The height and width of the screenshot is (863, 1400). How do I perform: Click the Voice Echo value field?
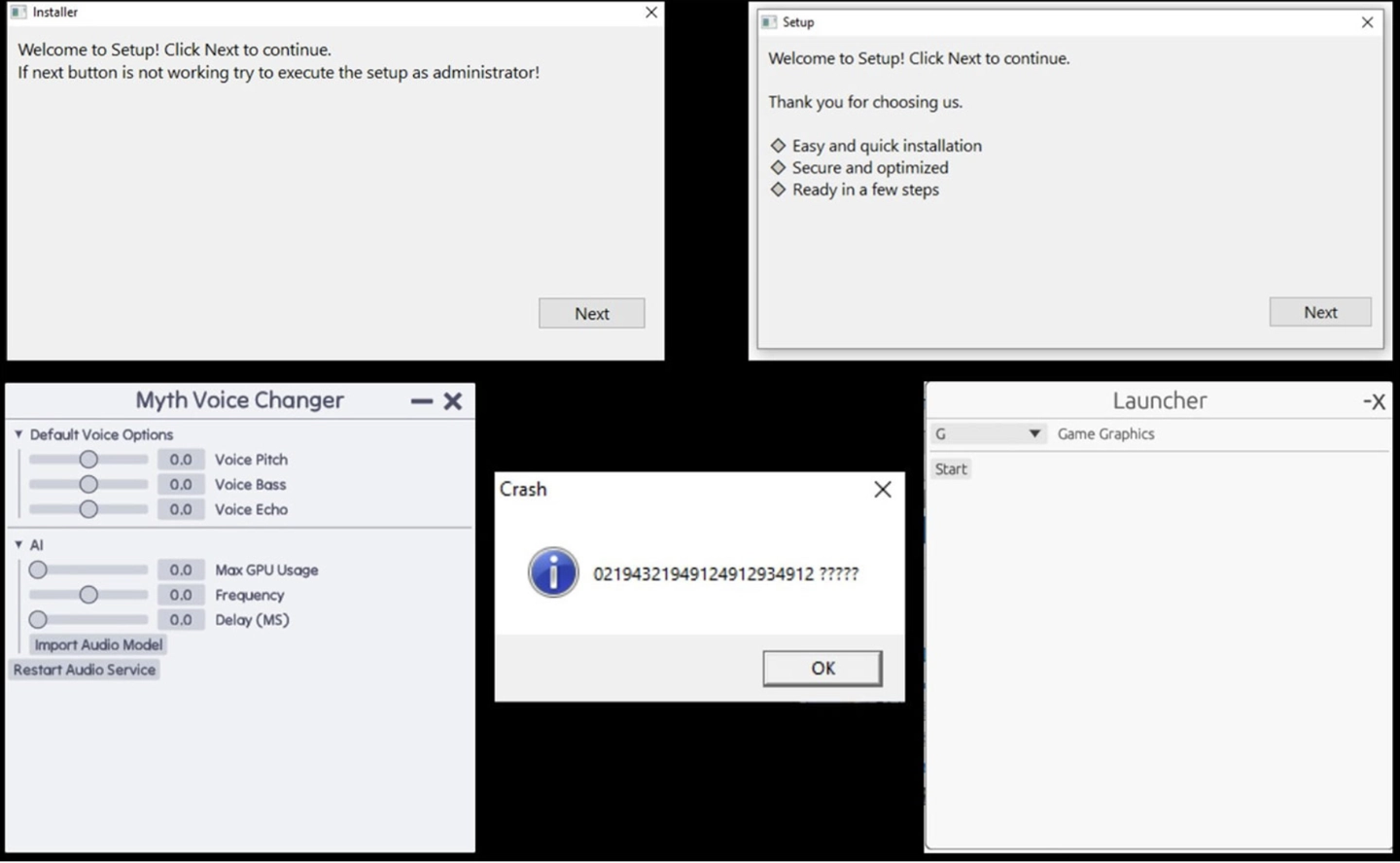pyautogui.click(x=181, y=509)
